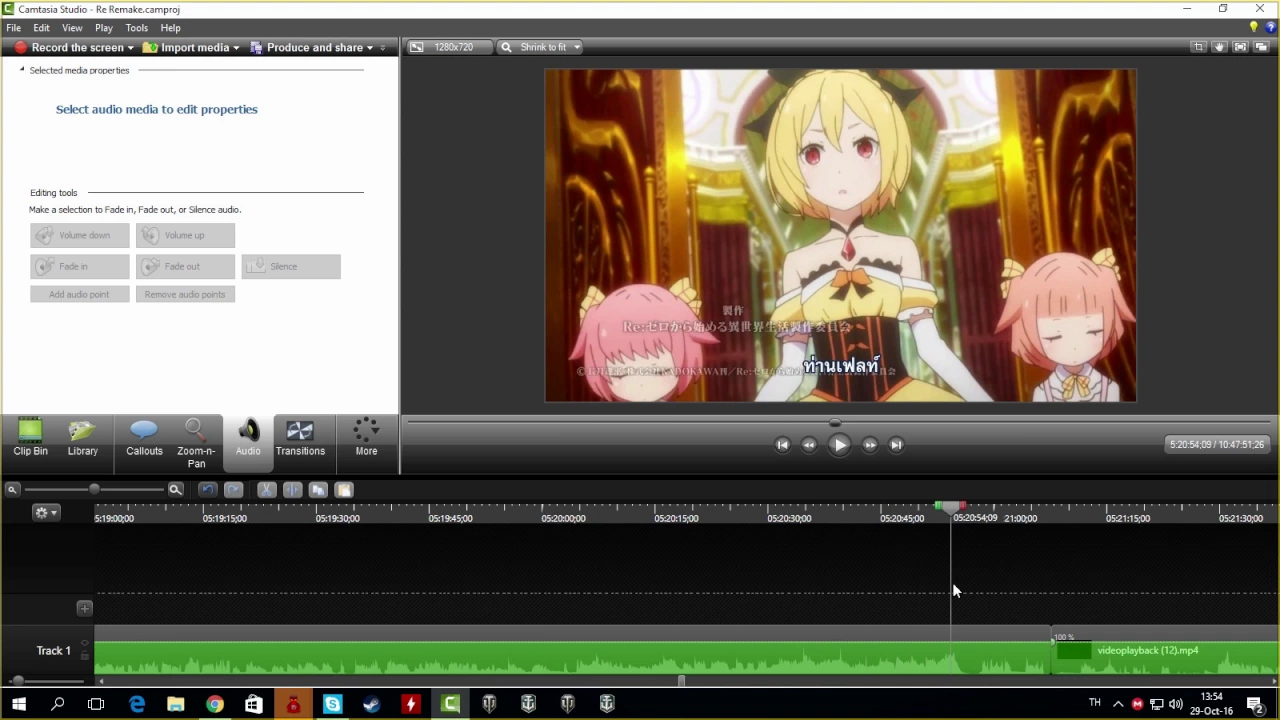Screen dimensions: 1280x720
Task: Open Google Chrome from taskbar
Action: click(x=215, y=704)
